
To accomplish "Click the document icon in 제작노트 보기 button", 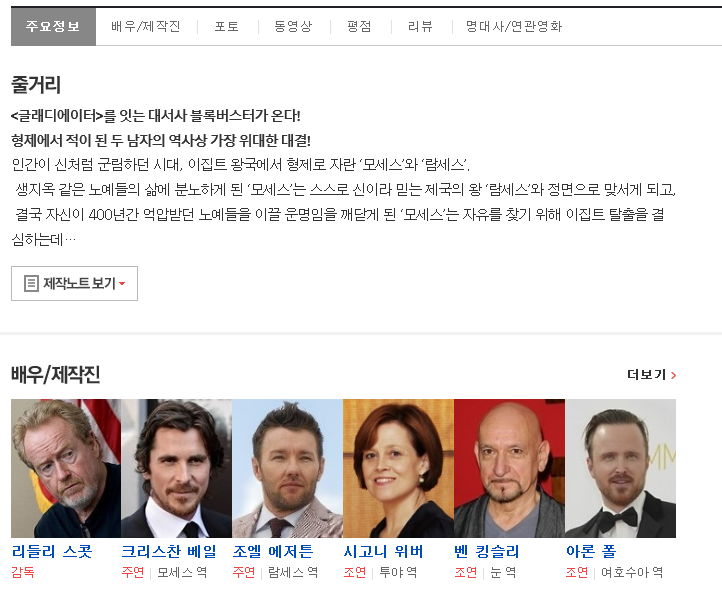I will 31,284.
